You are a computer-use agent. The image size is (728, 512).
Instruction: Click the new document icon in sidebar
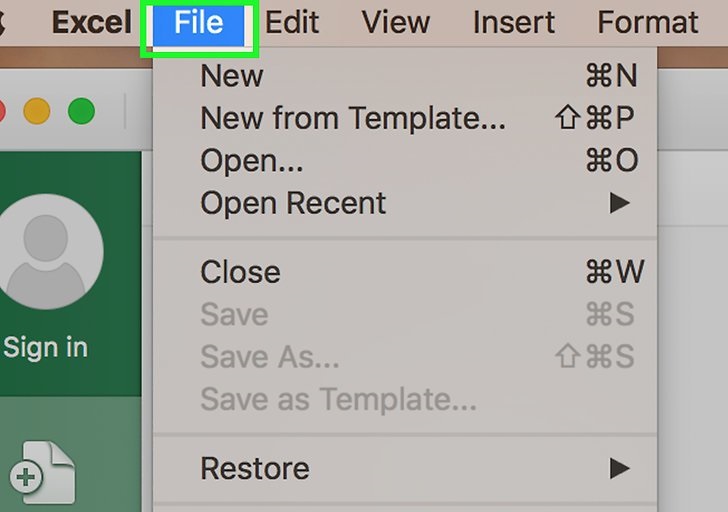(x=42, y=473)
